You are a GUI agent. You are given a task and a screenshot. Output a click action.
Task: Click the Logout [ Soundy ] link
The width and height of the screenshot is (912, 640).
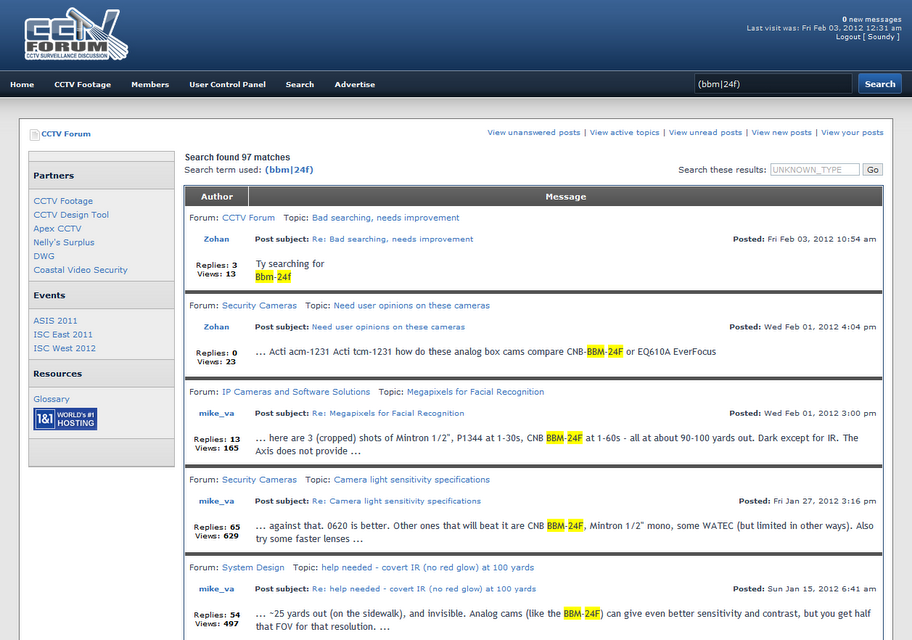tap(867, 37)
